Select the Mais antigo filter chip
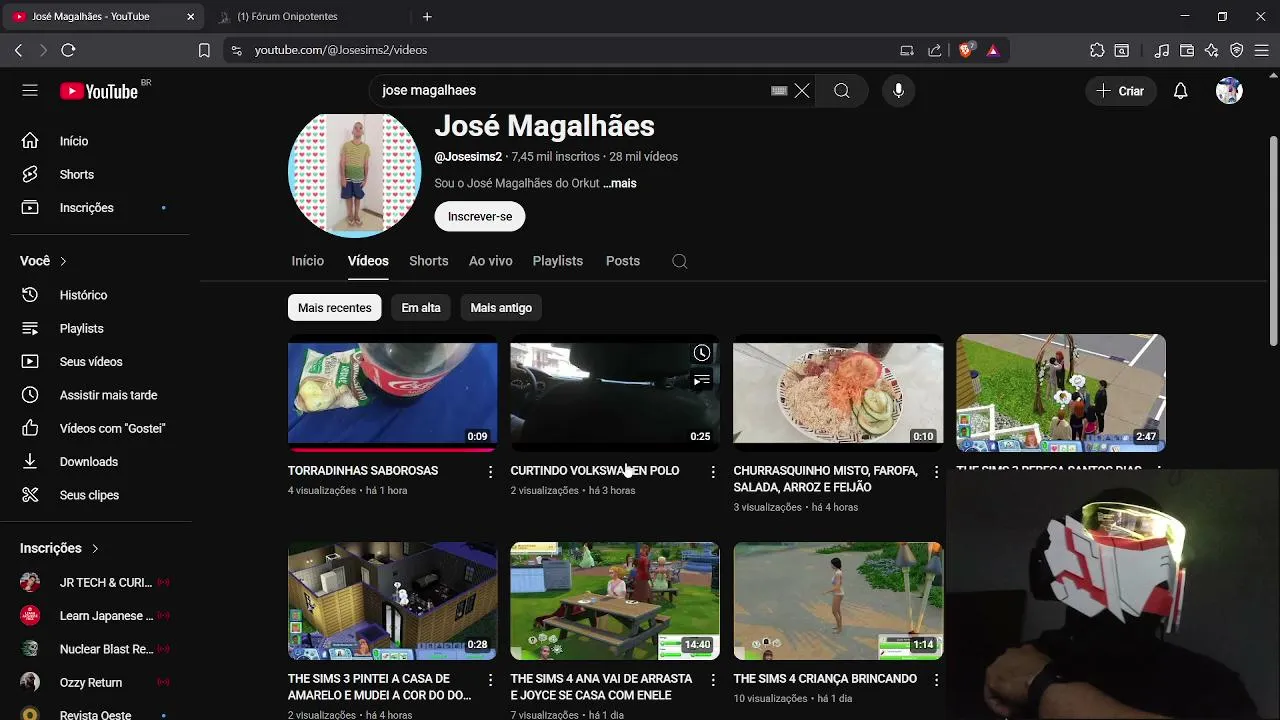The image size is (1280, 720). (501, 308)
